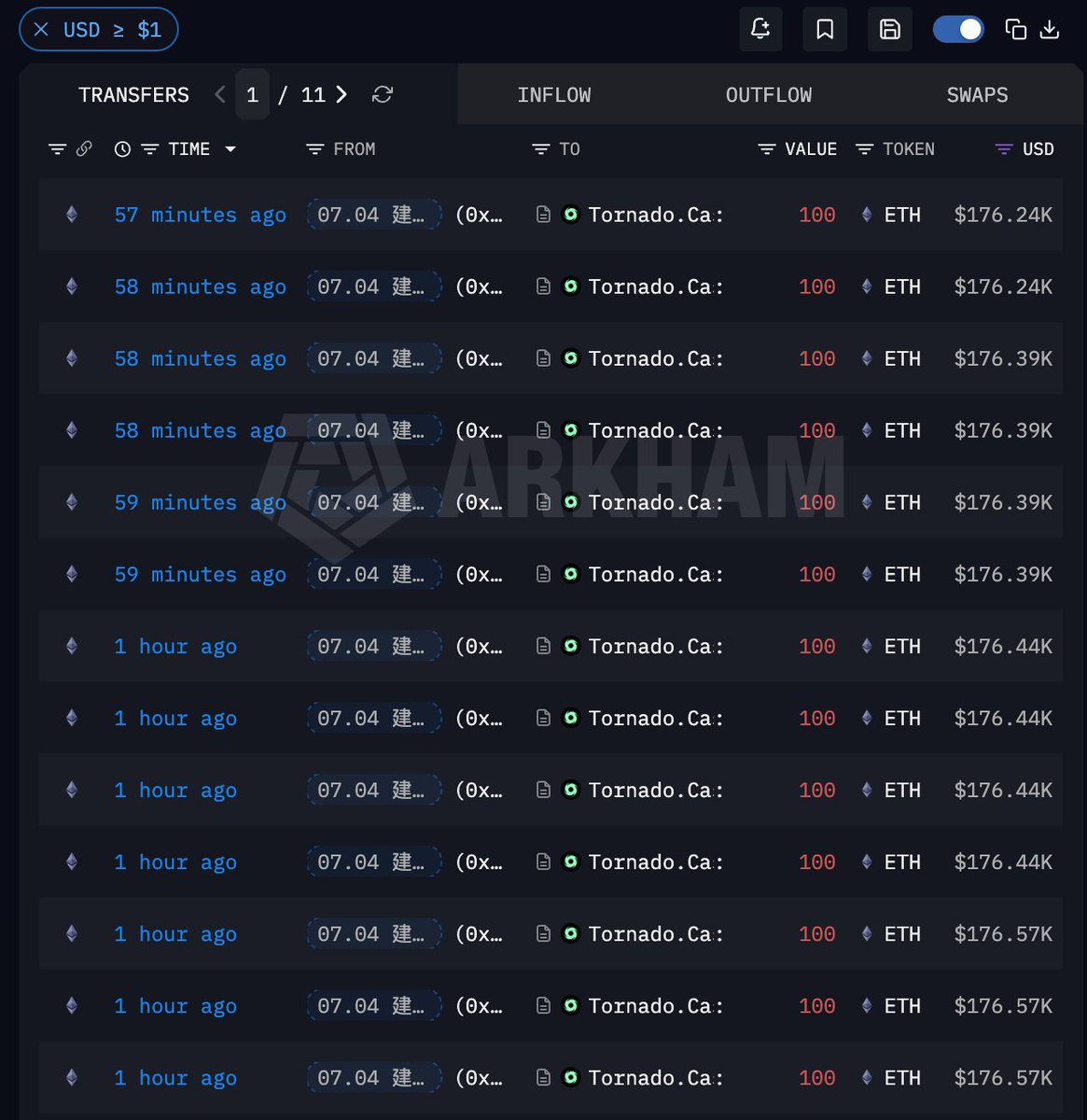Image resolution: width=1087 pixels, height=1120 pixels.
Task: Click the copy icon beside the toggle
Action: point(1015,29)
